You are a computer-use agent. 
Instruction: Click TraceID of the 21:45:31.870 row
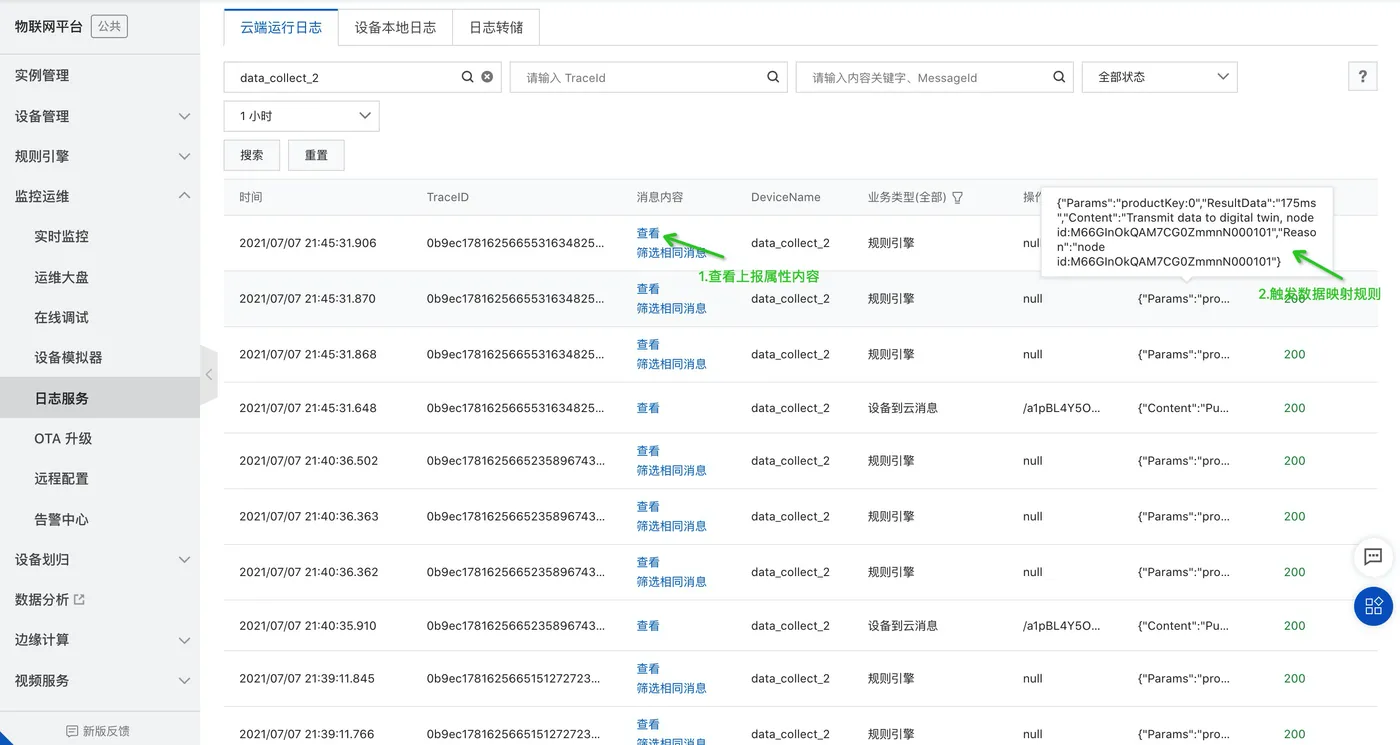pos(516,299)
